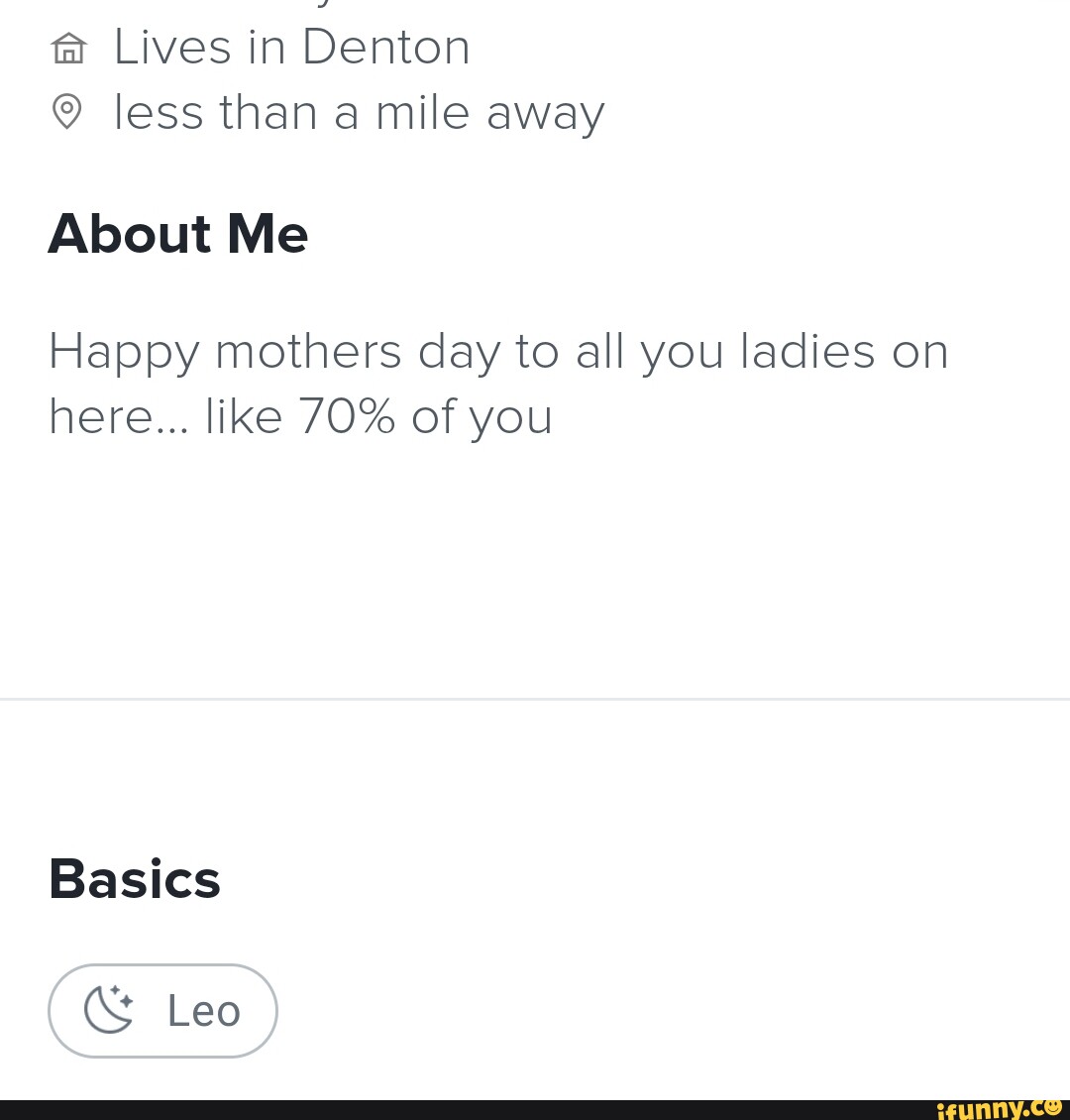Viewport: 1070px width, 1120px height.
Task: Click the About Me heading
Action: click(x=178, y=234)
